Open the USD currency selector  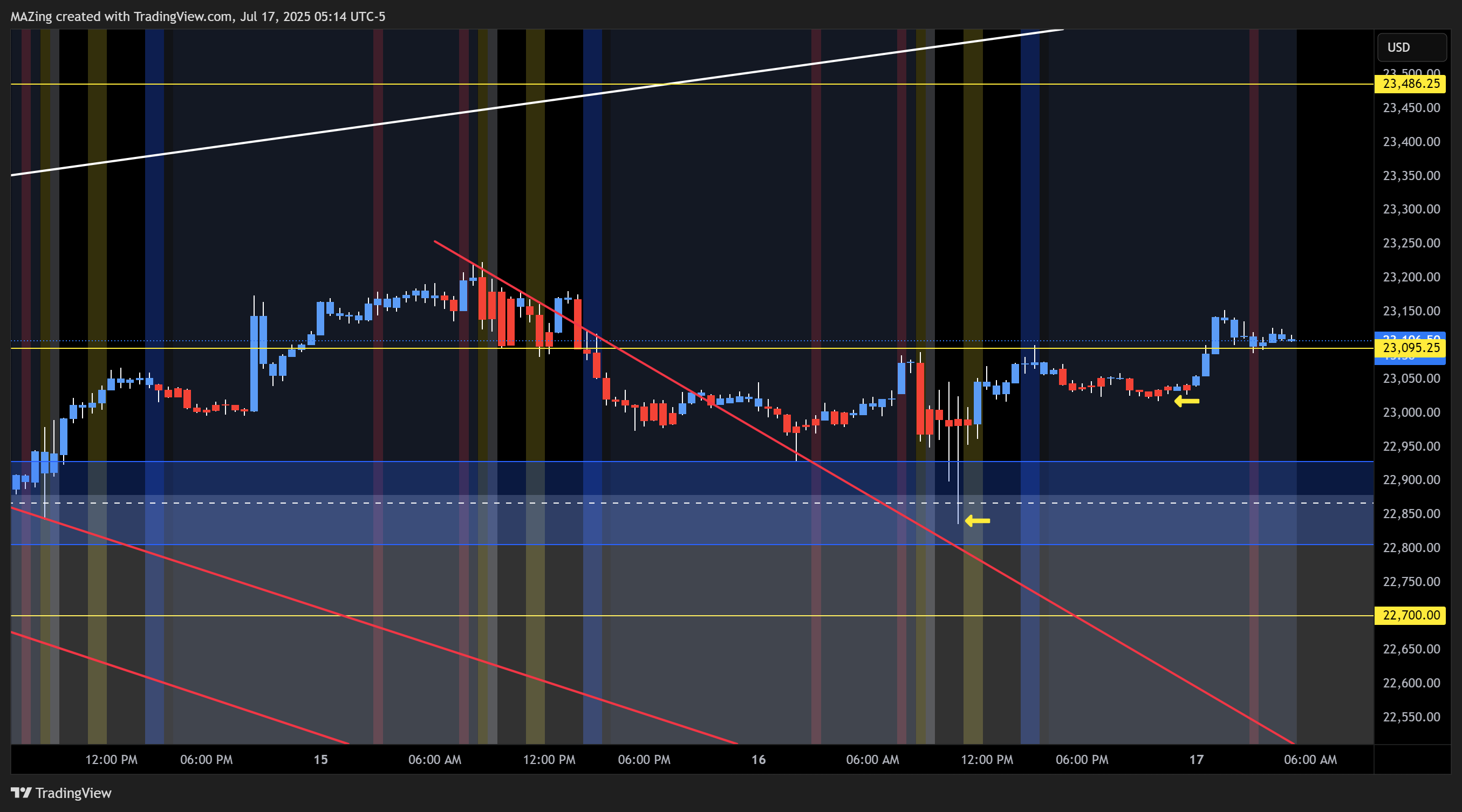coord(1411,47)
